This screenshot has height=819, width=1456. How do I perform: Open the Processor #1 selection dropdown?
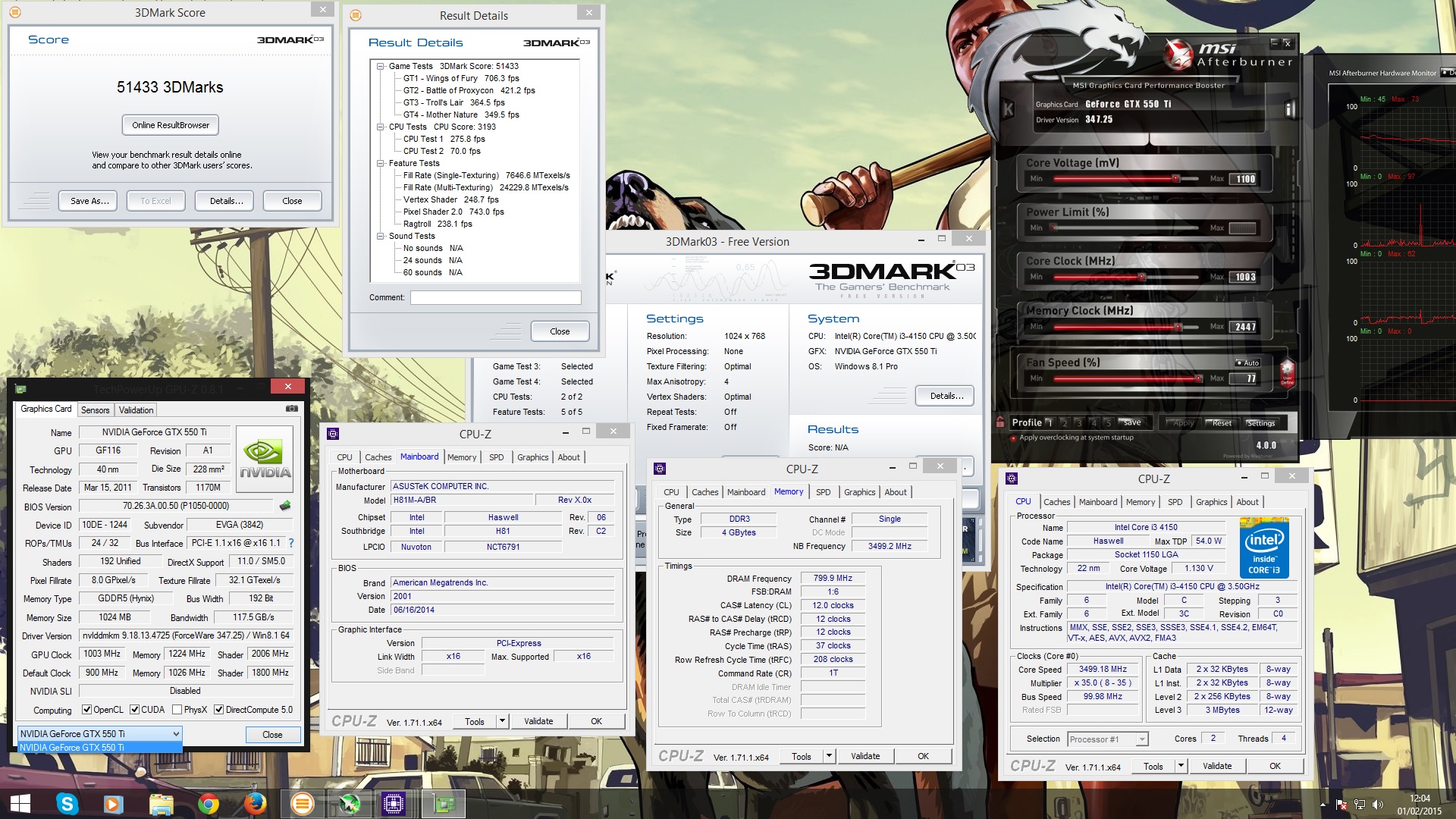point(1107,739)
